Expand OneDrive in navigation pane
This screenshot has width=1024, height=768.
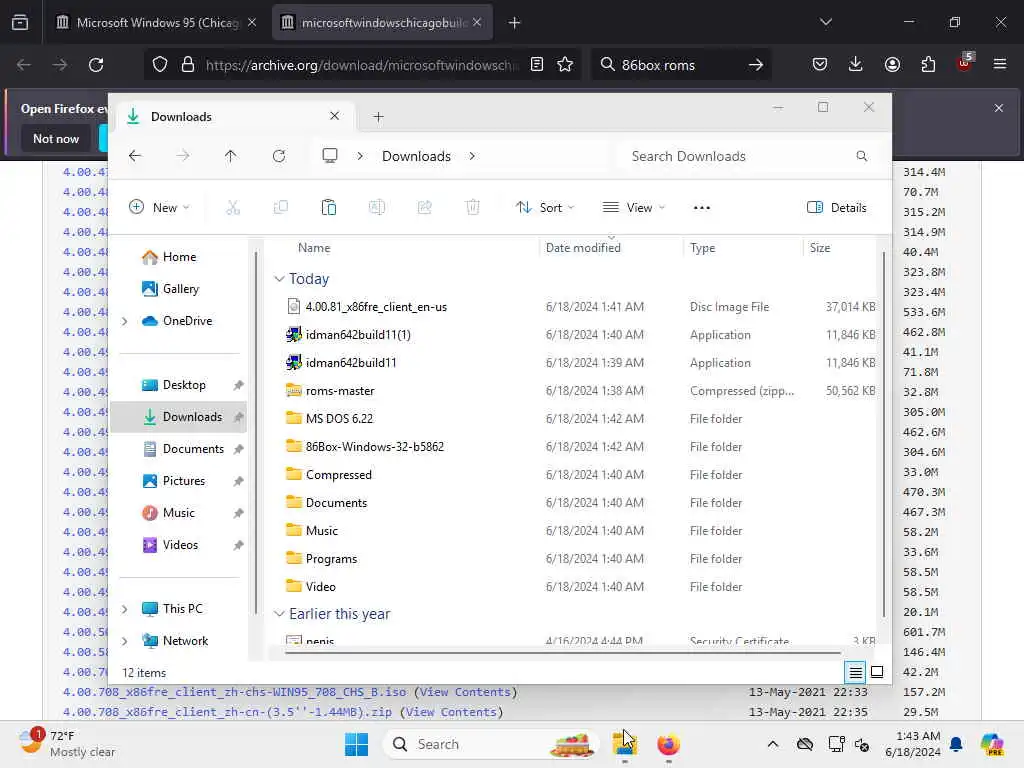tap(125, 321)
